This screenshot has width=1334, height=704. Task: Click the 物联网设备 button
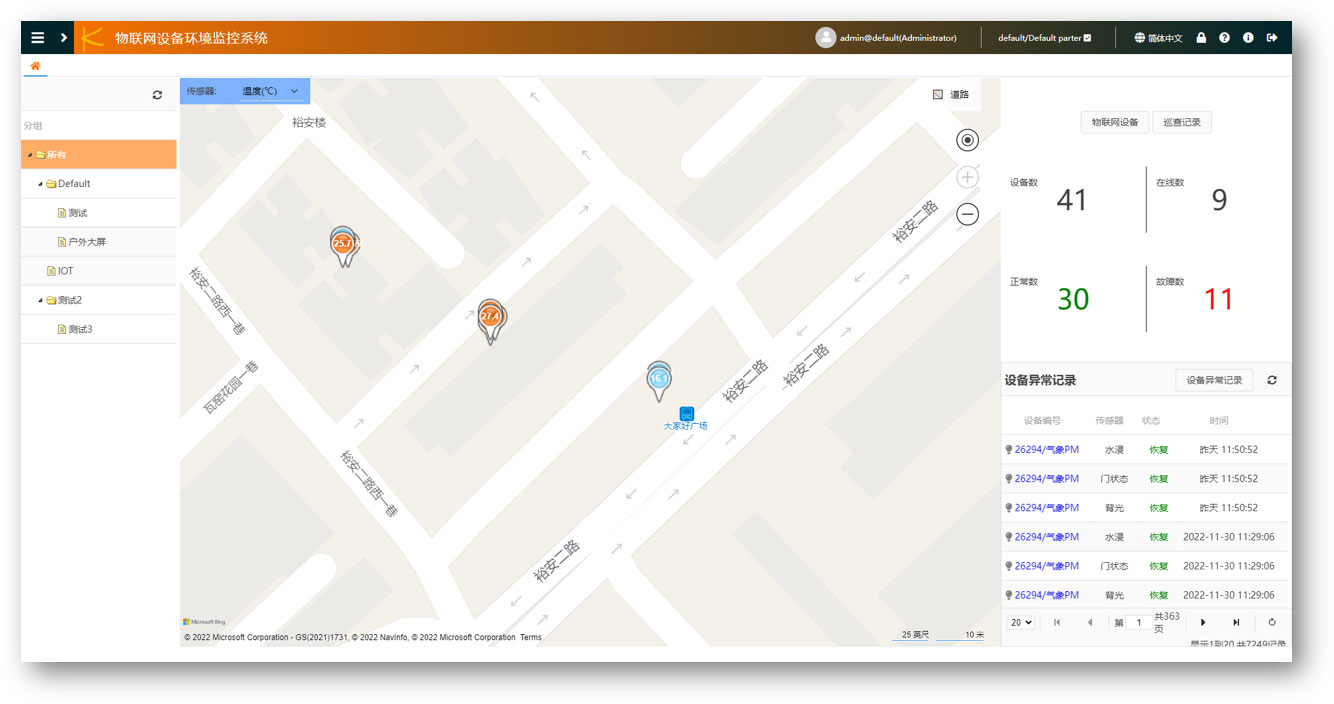1114,123
